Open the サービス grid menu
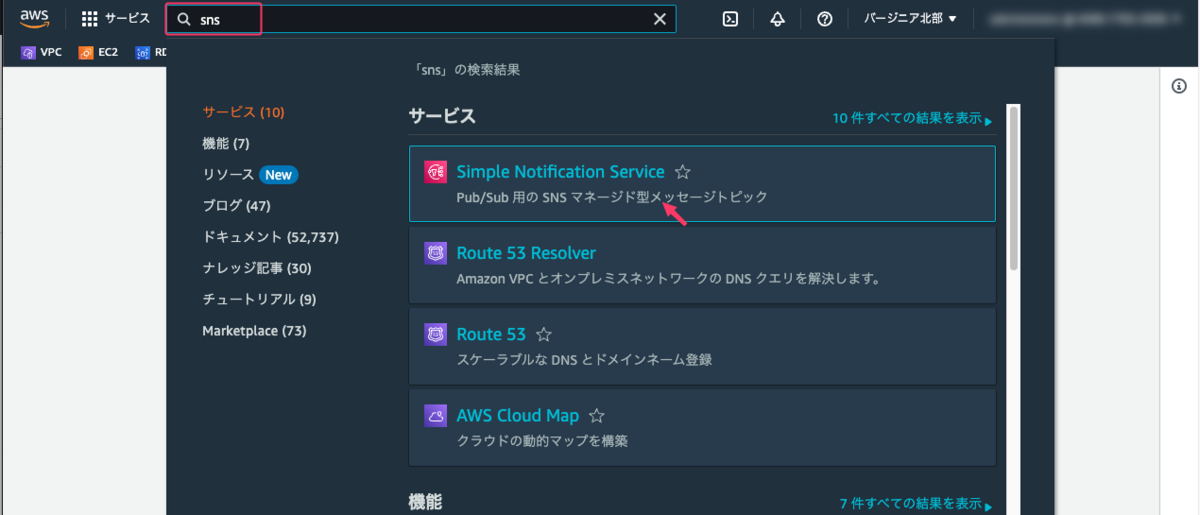The image size is (1200, 515). 116,19
